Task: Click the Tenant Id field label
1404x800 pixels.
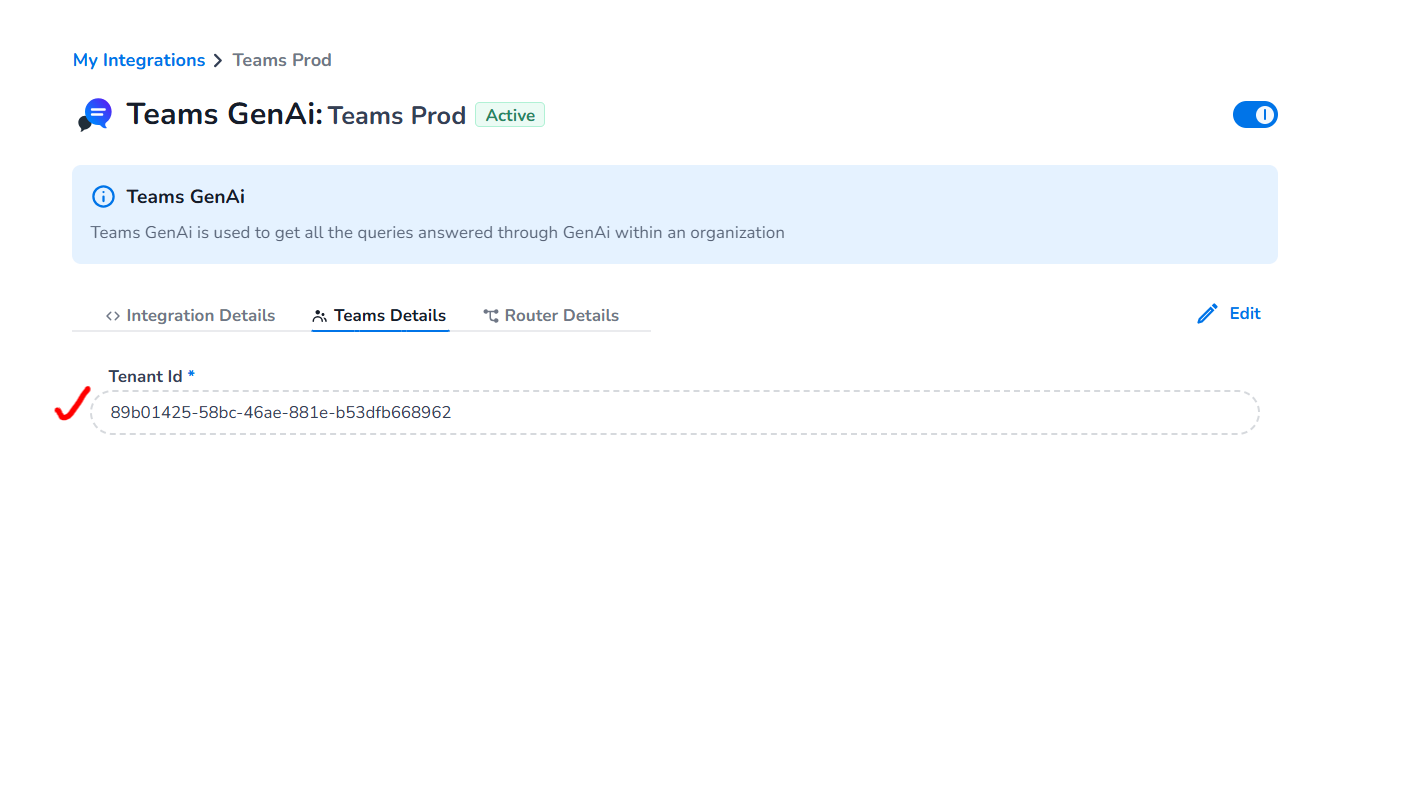Action: tap(146, 376)
